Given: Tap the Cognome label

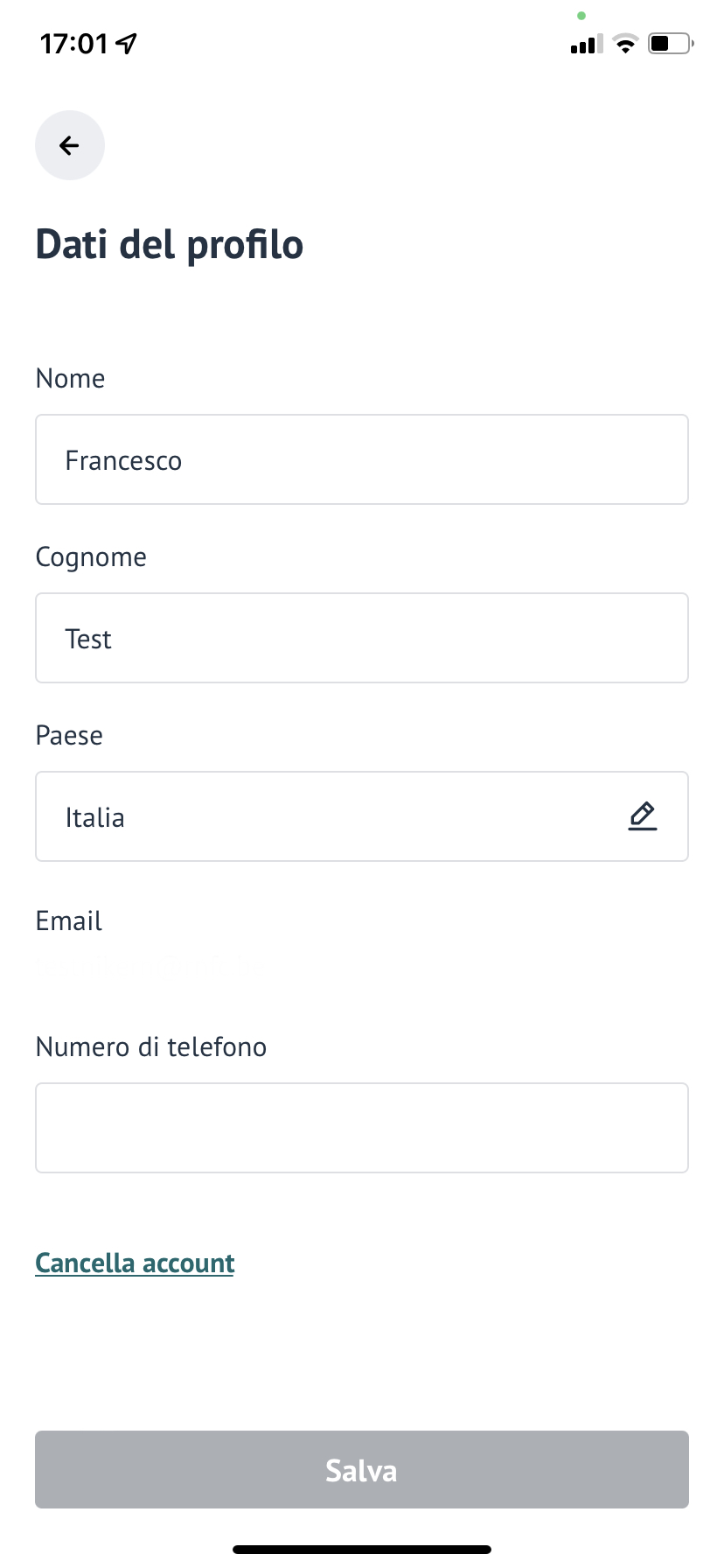Looking at the screenshot, I should (91, 558).
